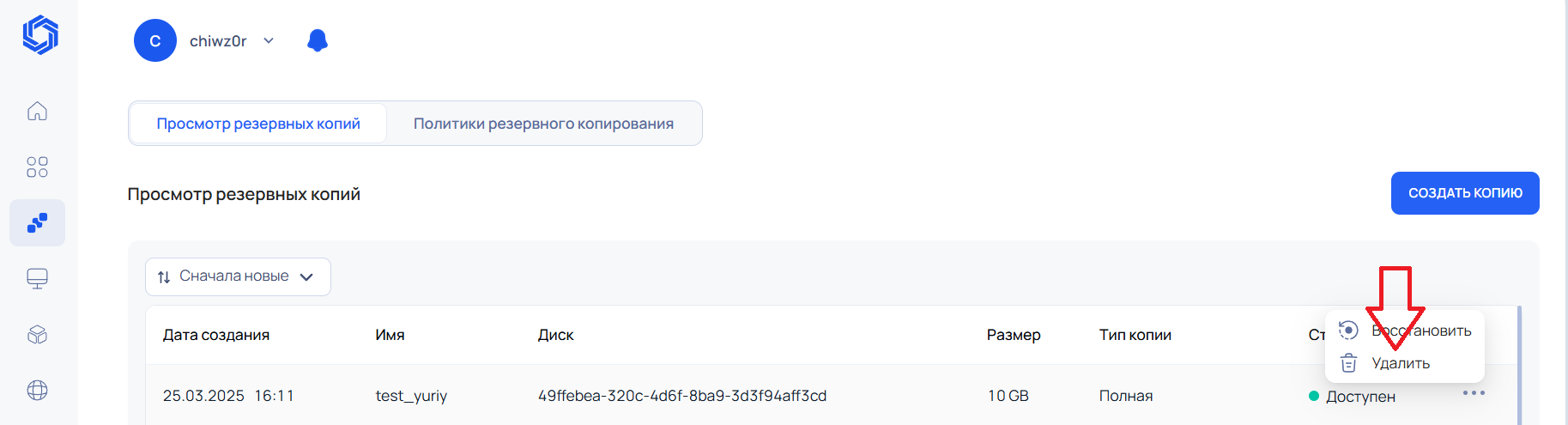Open the home sidebar icon
1568x425 pixels.
click(x=37, y=111)
